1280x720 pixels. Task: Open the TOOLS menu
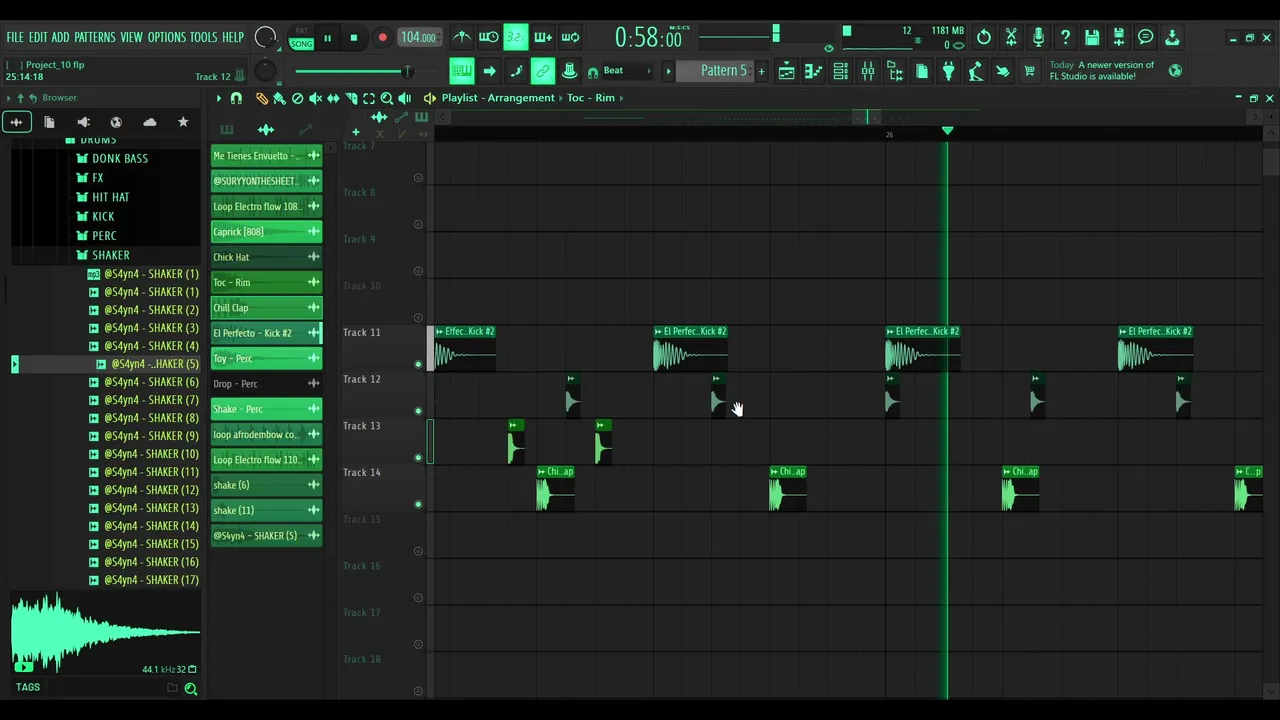[203, 38]
